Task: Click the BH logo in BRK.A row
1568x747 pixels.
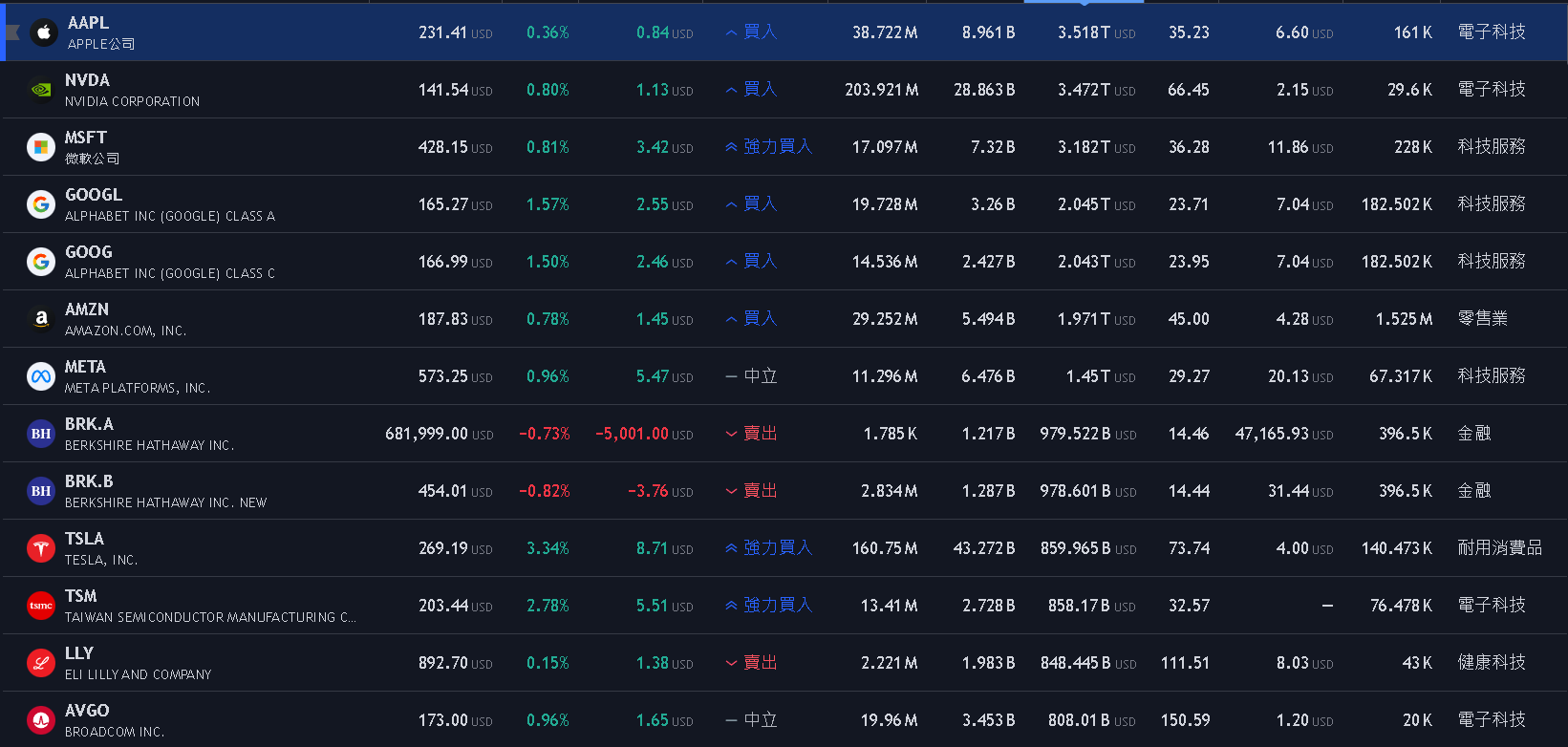Action: (x=41, y=434)
